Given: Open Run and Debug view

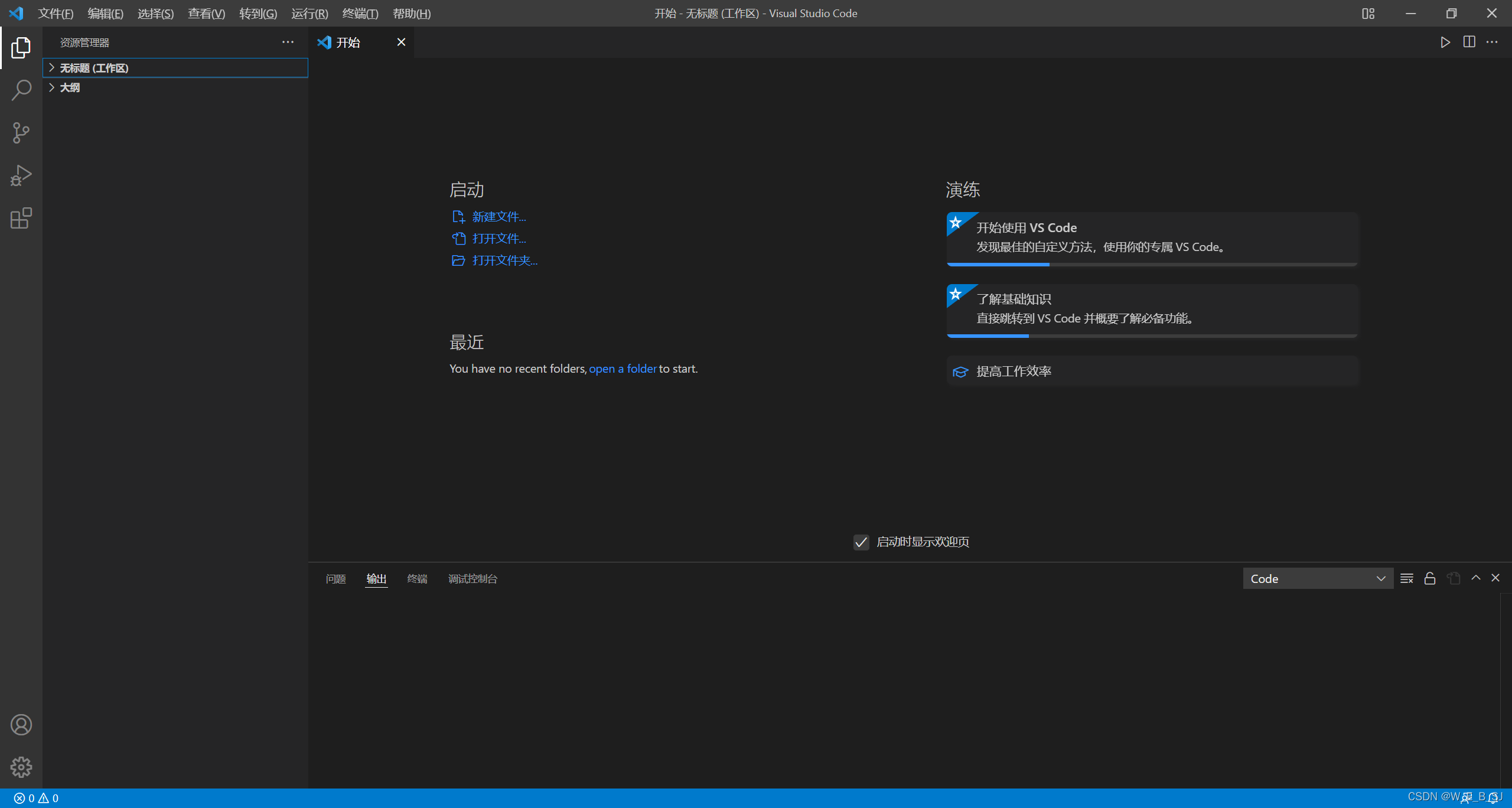Looking at the screenshot, I should pyautogui.click(x=21, y=175).
